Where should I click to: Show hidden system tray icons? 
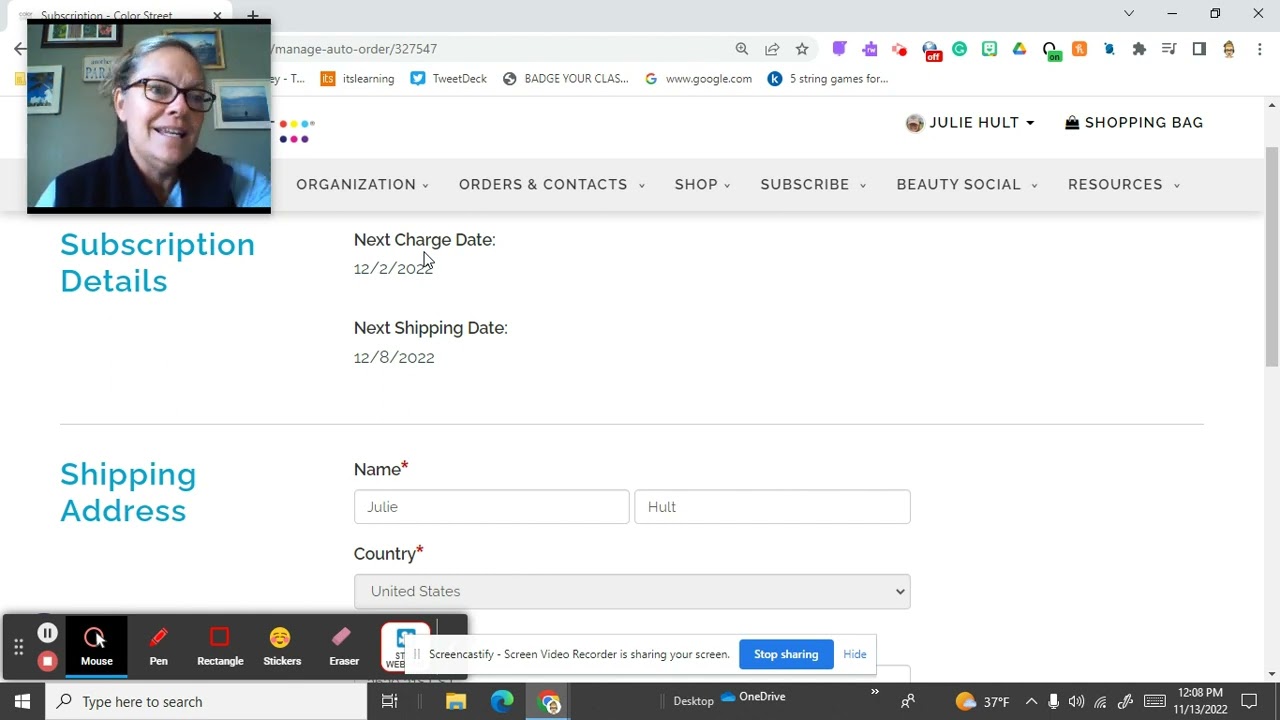1031,702
